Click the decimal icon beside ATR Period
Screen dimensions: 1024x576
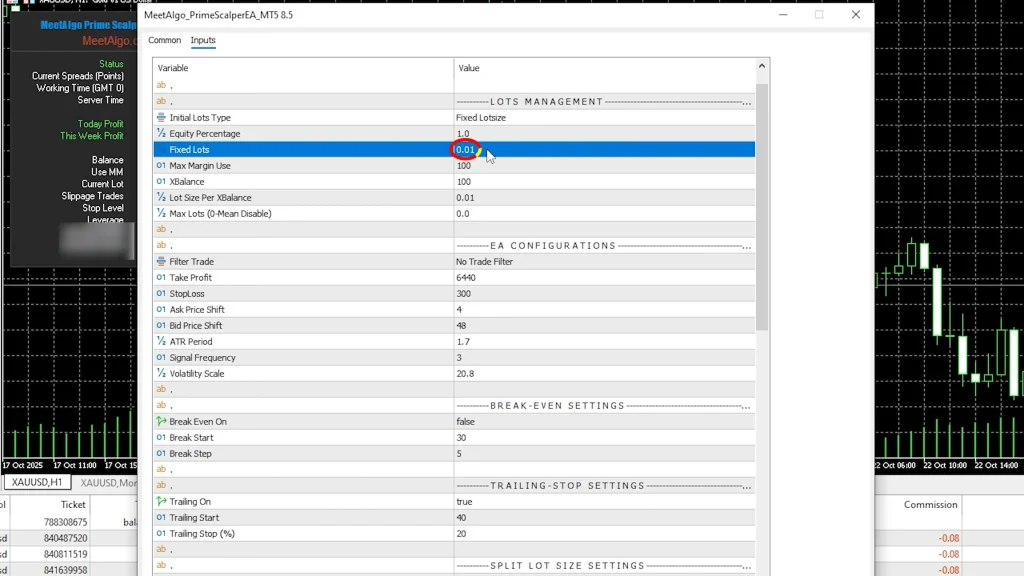(x=161, y=342)
